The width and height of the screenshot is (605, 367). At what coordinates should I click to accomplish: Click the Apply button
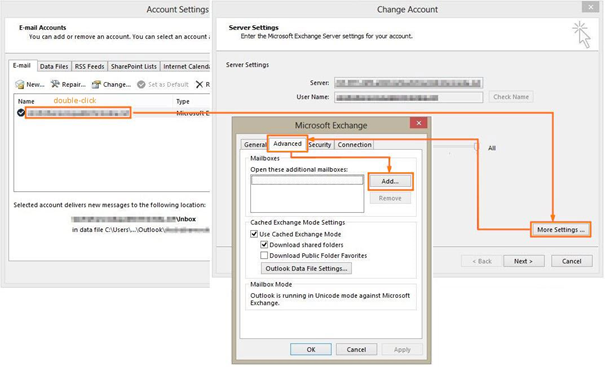(x=402, y=349)
